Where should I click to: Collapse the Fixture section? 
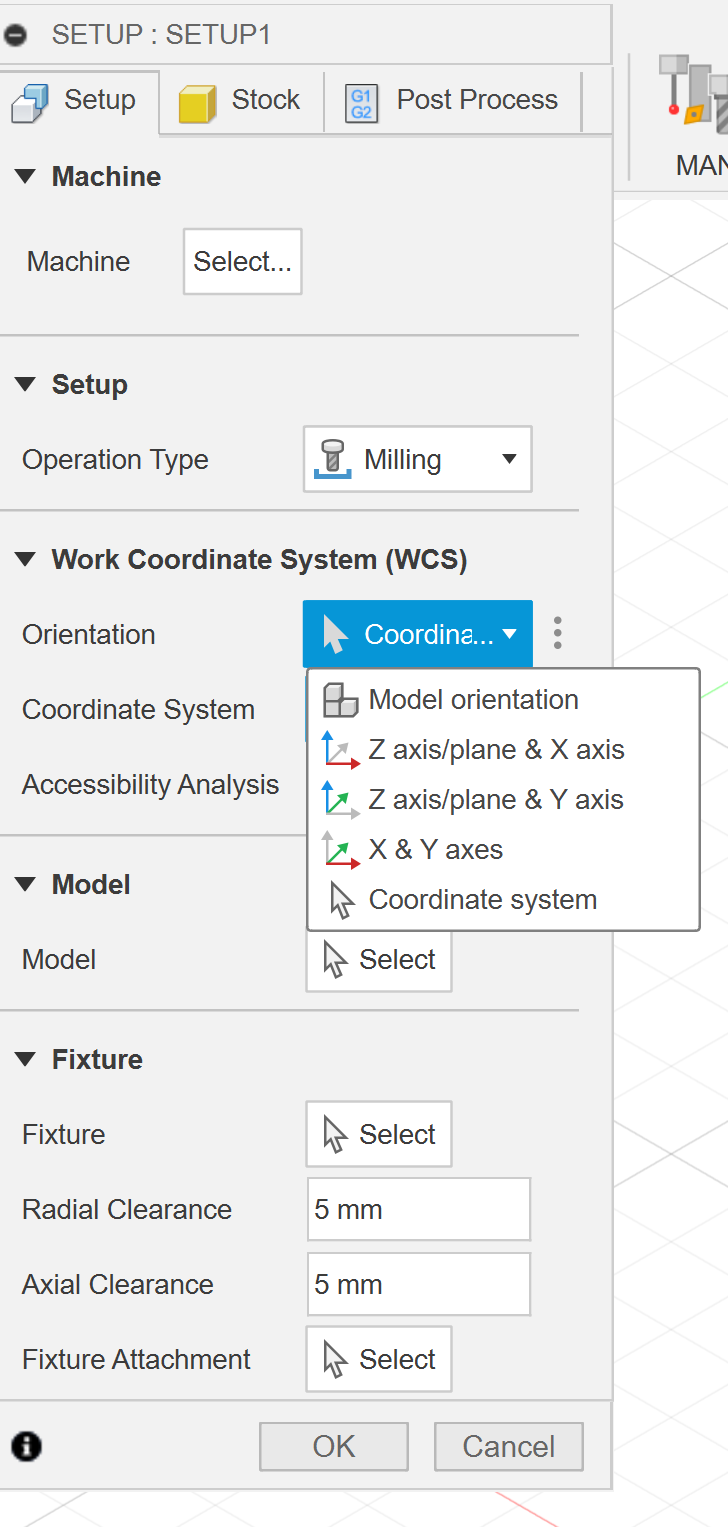pyautogui.click(x=24, y=1059)
